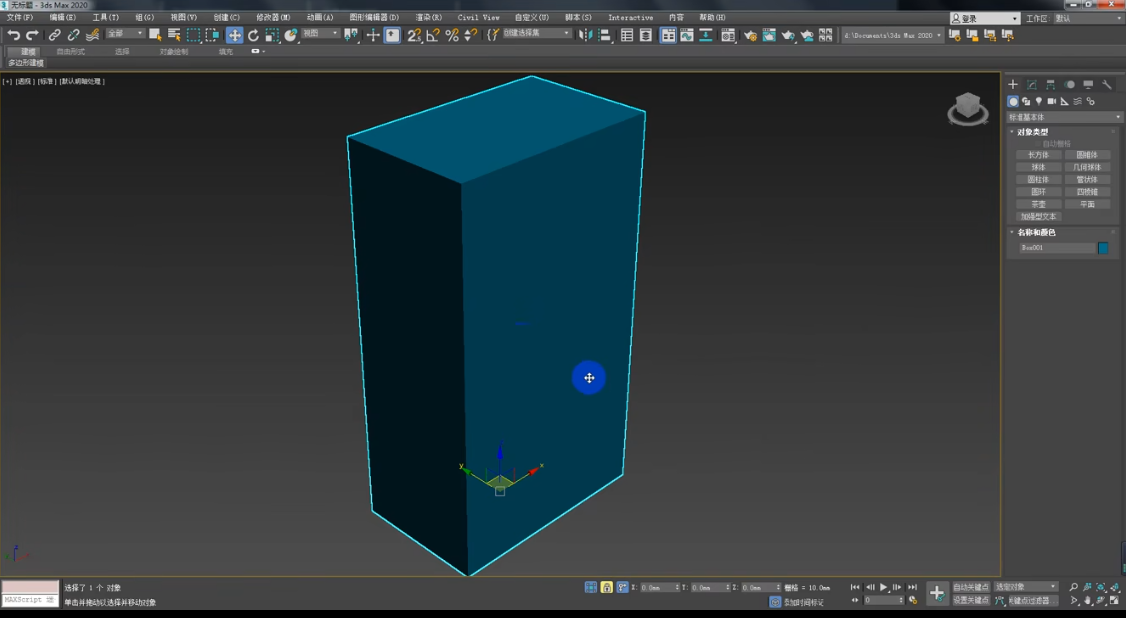Open the Civil View menu

click(x=478, y=17)
